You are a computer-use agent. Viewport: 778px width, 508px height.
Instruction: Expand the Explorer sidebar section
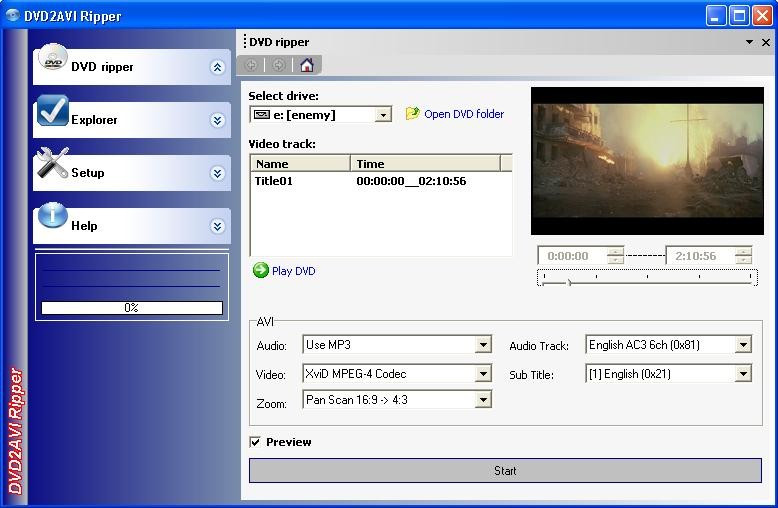(x=217, y=120)
